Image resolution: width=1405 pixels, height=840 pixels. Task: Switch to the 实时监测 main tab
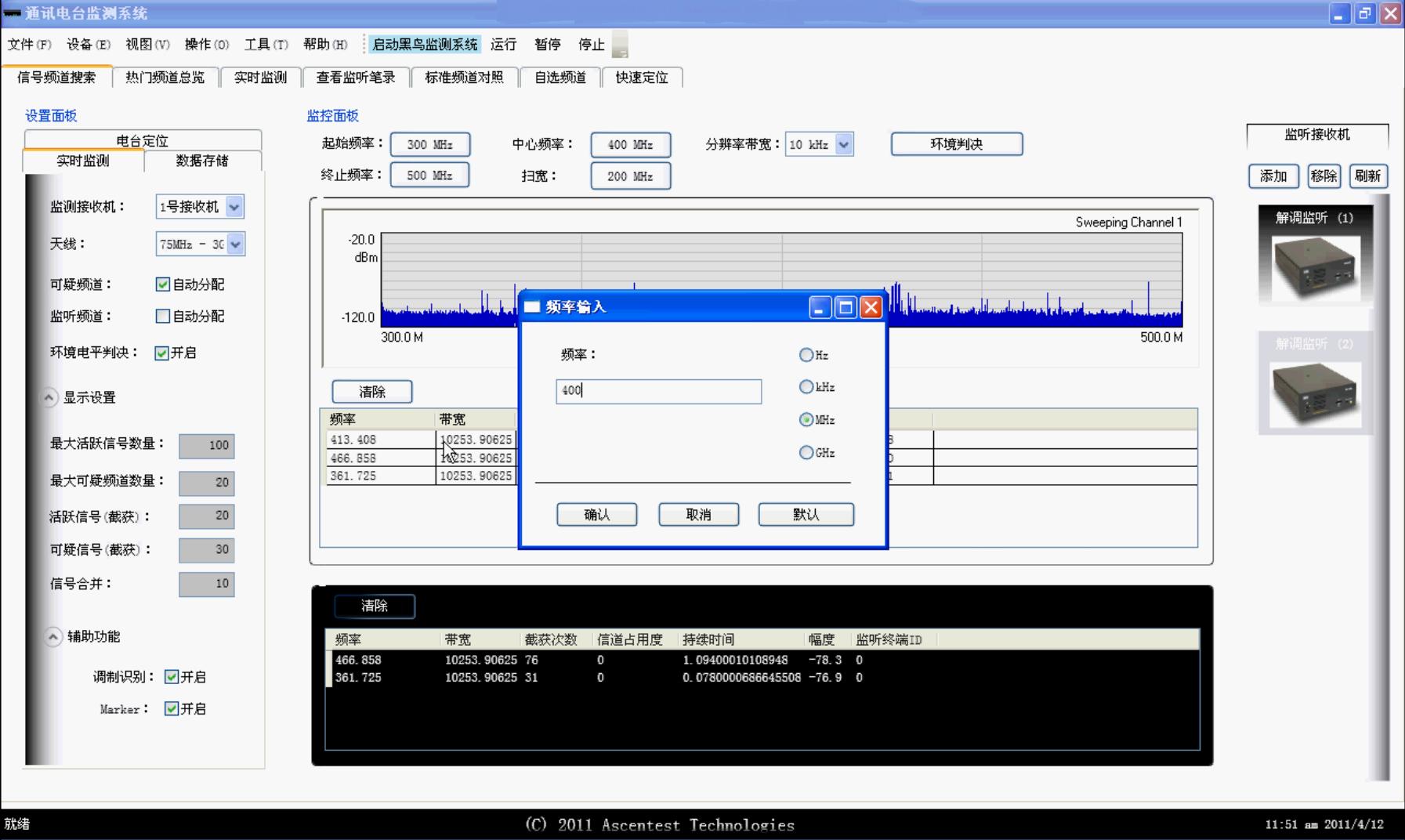[261, 77]
